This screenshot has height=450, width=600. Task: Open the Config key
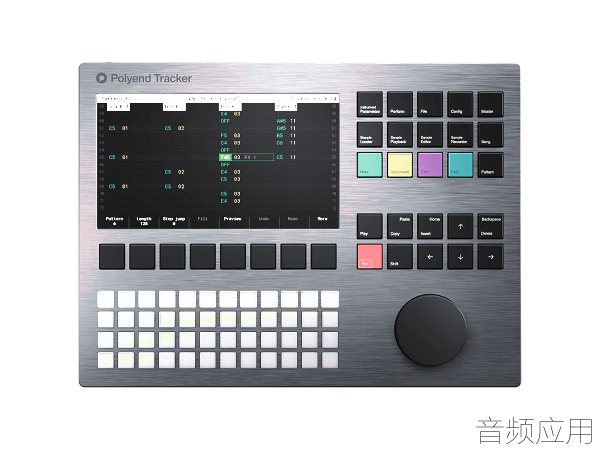(460, 104)
